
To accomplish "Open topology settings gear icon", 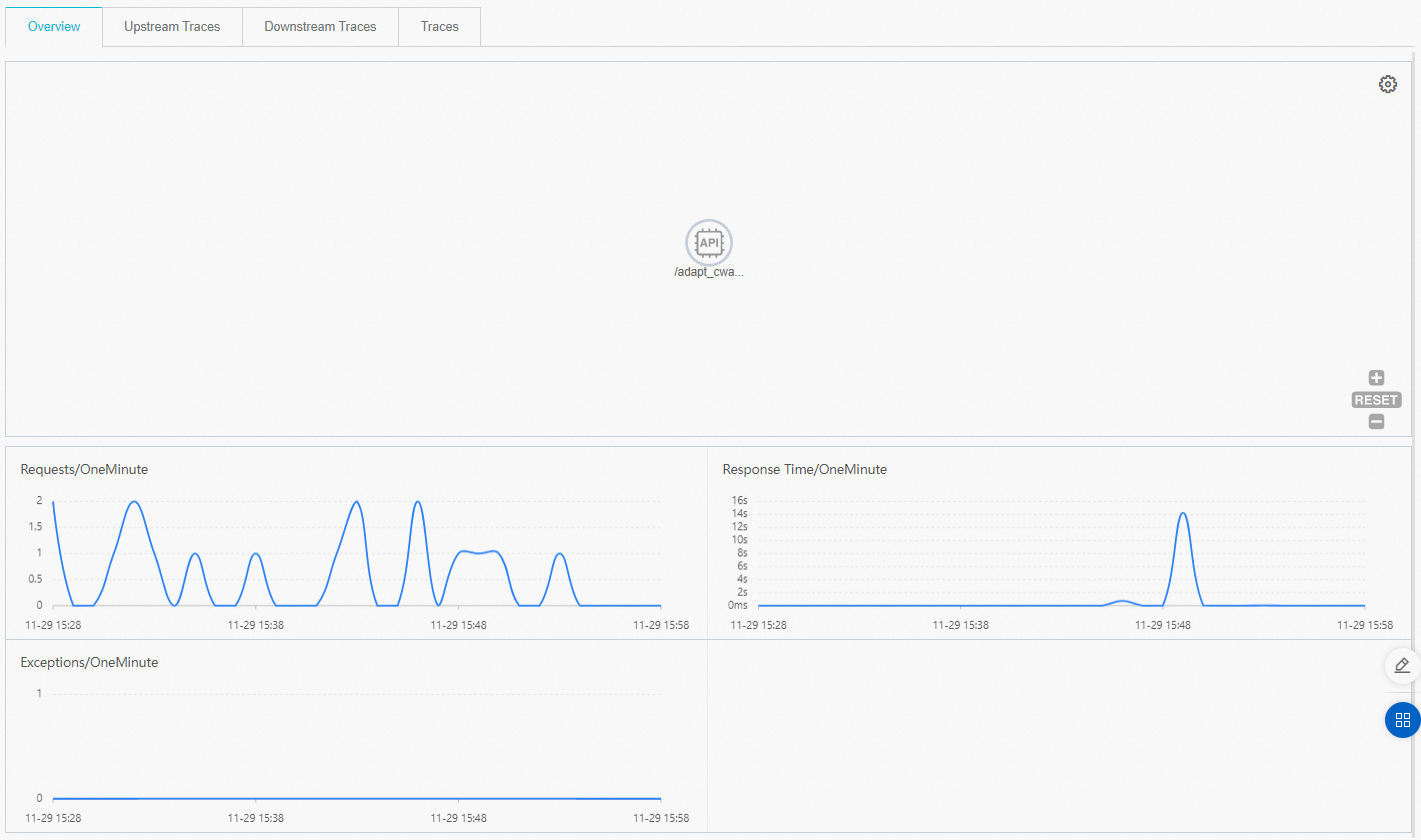I will pyautogui.click(x=1387, y=84).
